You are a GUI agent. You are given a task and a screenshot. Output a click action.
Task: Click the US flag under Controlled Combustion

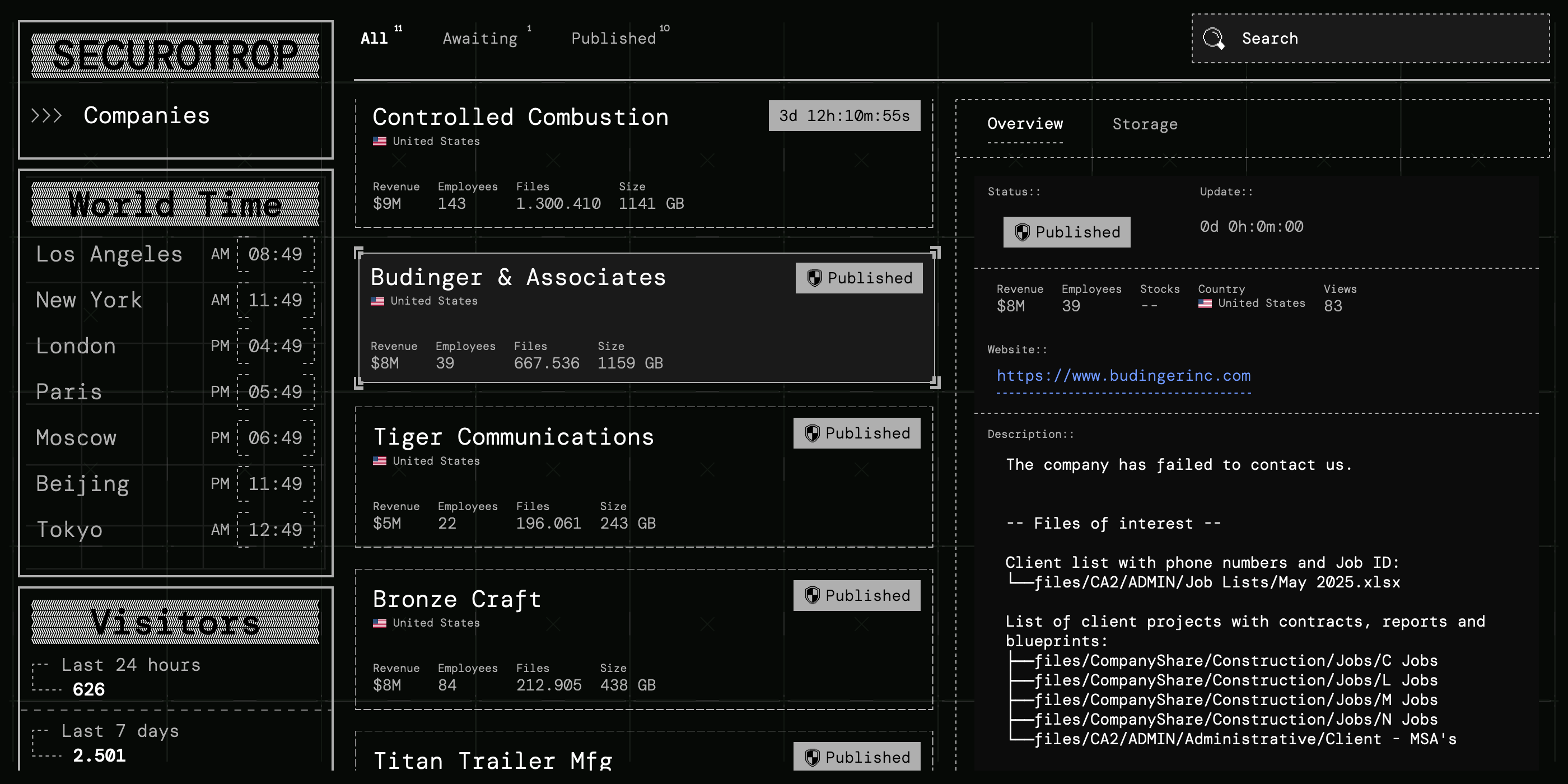[380, 141]
